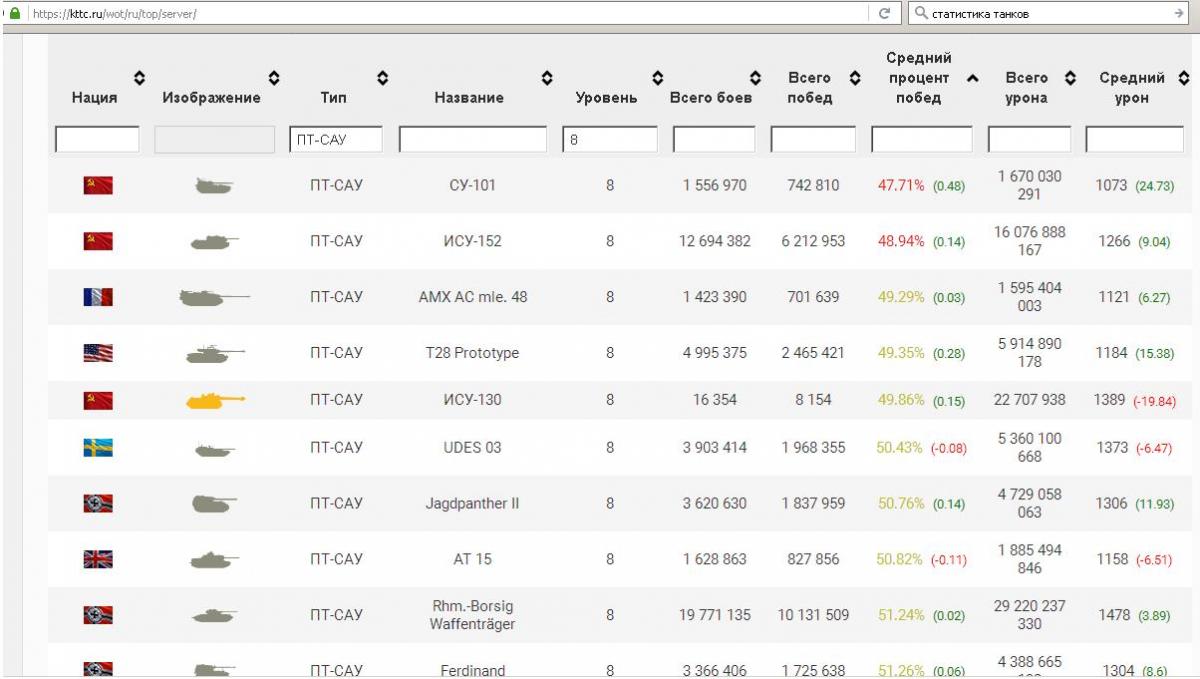This screenshot has height=679, width=1200.
Task: Click the 10 131 509 wins value
Action: click(x=813, y=615)
